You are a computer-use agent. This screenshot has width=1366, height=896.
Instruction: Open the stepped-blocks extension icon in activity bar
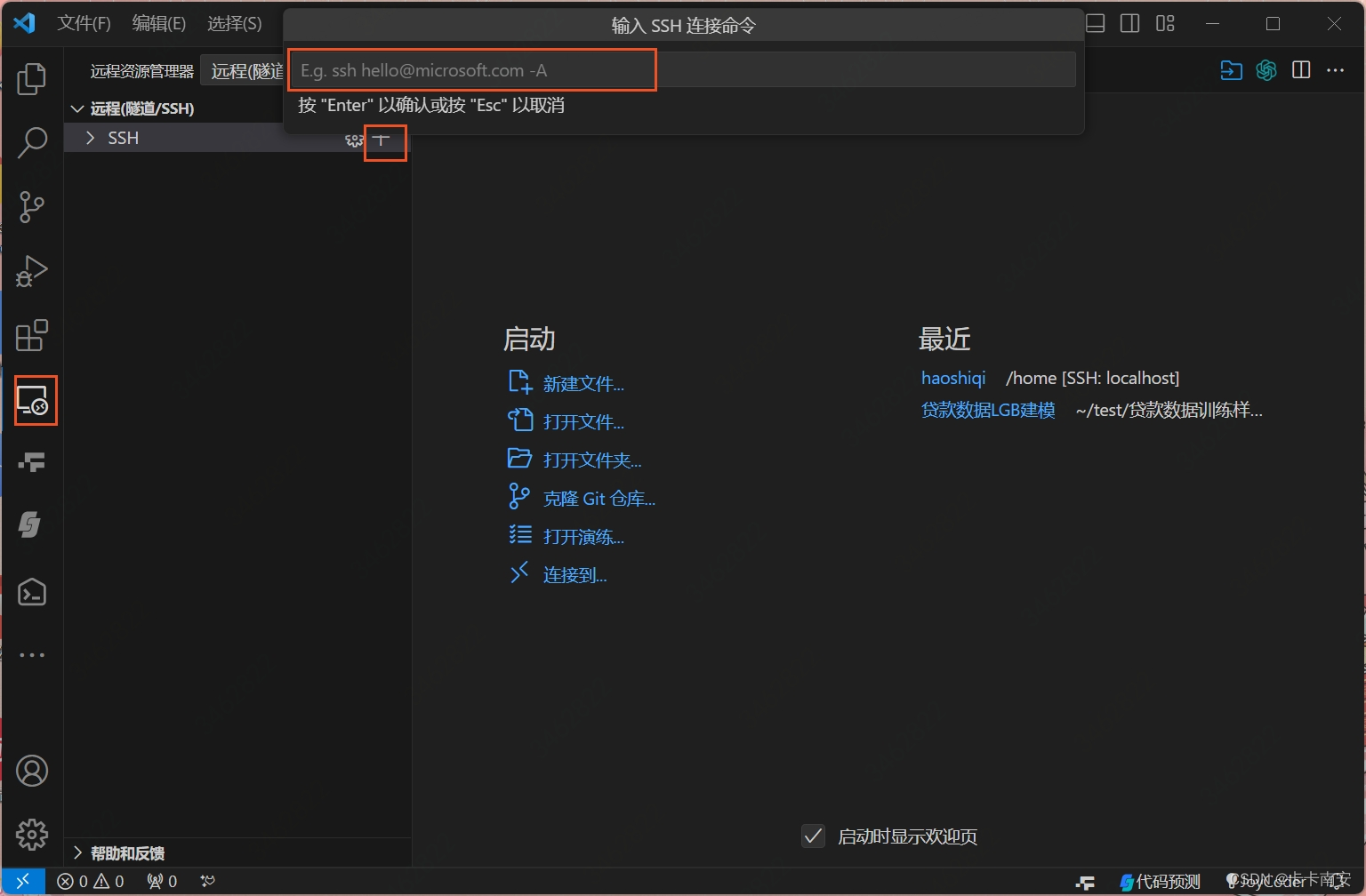(x=32, y=462)
